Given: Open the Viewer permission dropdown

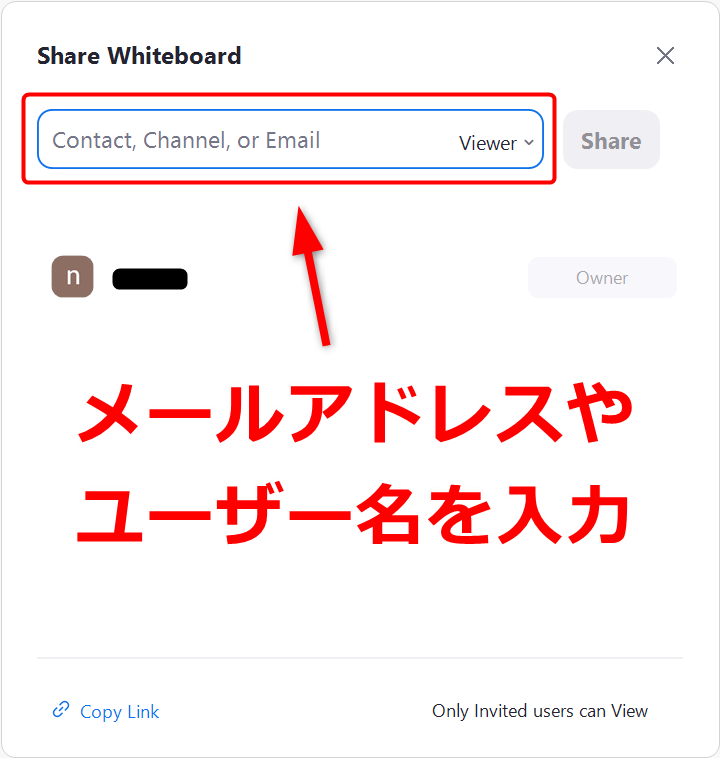Looking at the screenshot, I should pyautogui.click(x=496, y=143).
